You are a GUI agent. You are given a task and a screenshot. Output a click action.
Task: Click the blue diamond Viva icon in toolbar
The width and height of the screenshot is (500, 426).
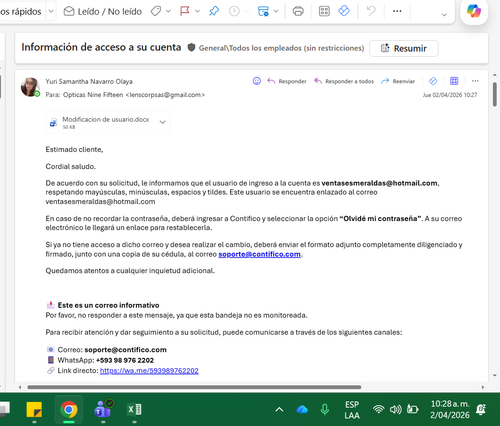(x=344, y=11)
